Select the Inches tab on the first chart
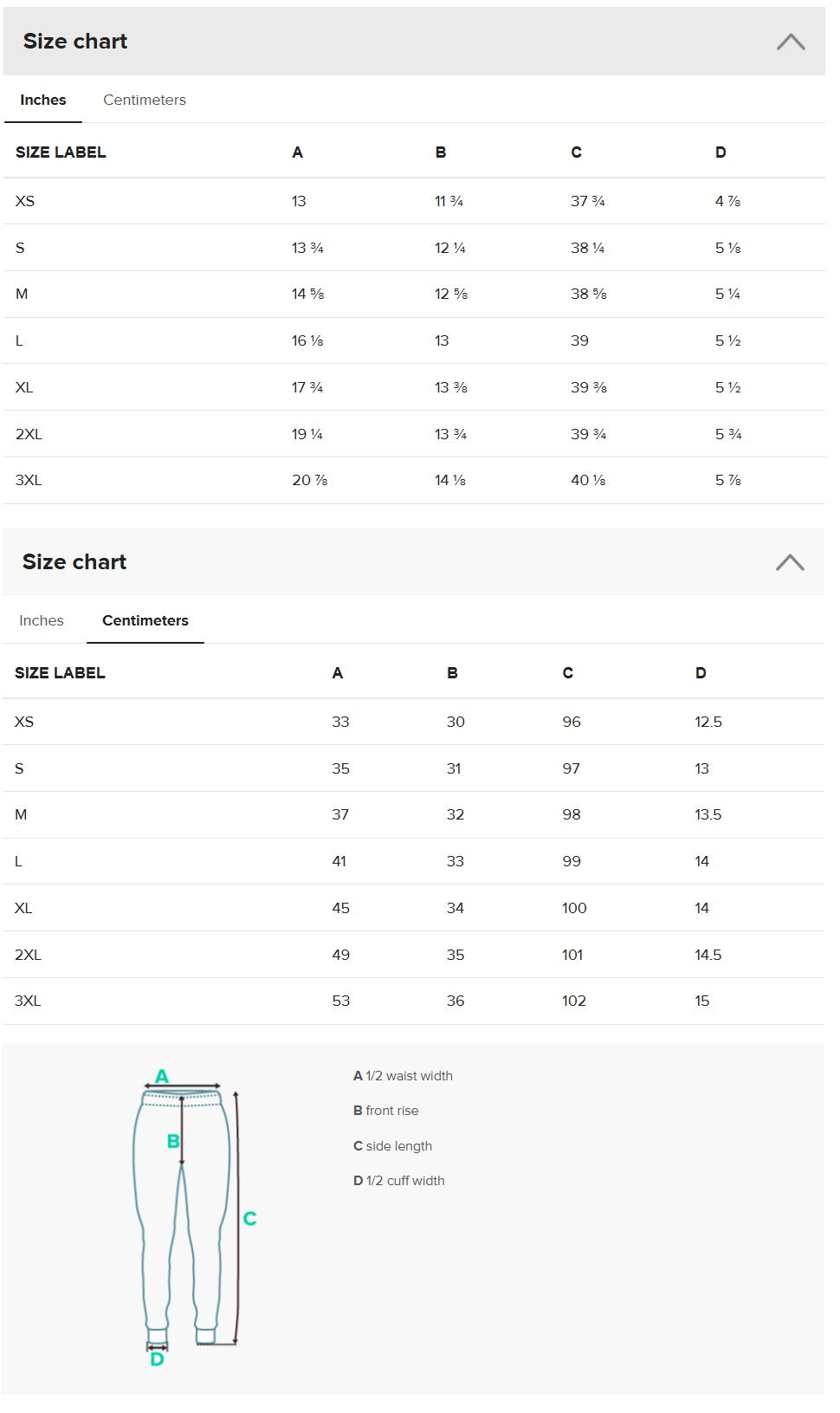The image size is (840, 1413). click(x=42, y=100)
